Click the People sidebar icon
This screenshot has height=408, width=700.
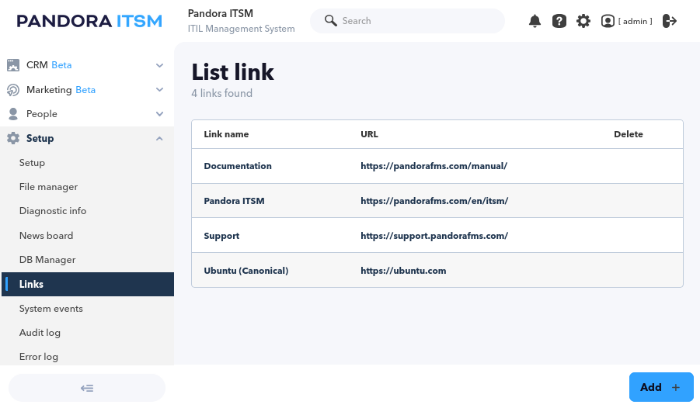click(x=13, y=114)
